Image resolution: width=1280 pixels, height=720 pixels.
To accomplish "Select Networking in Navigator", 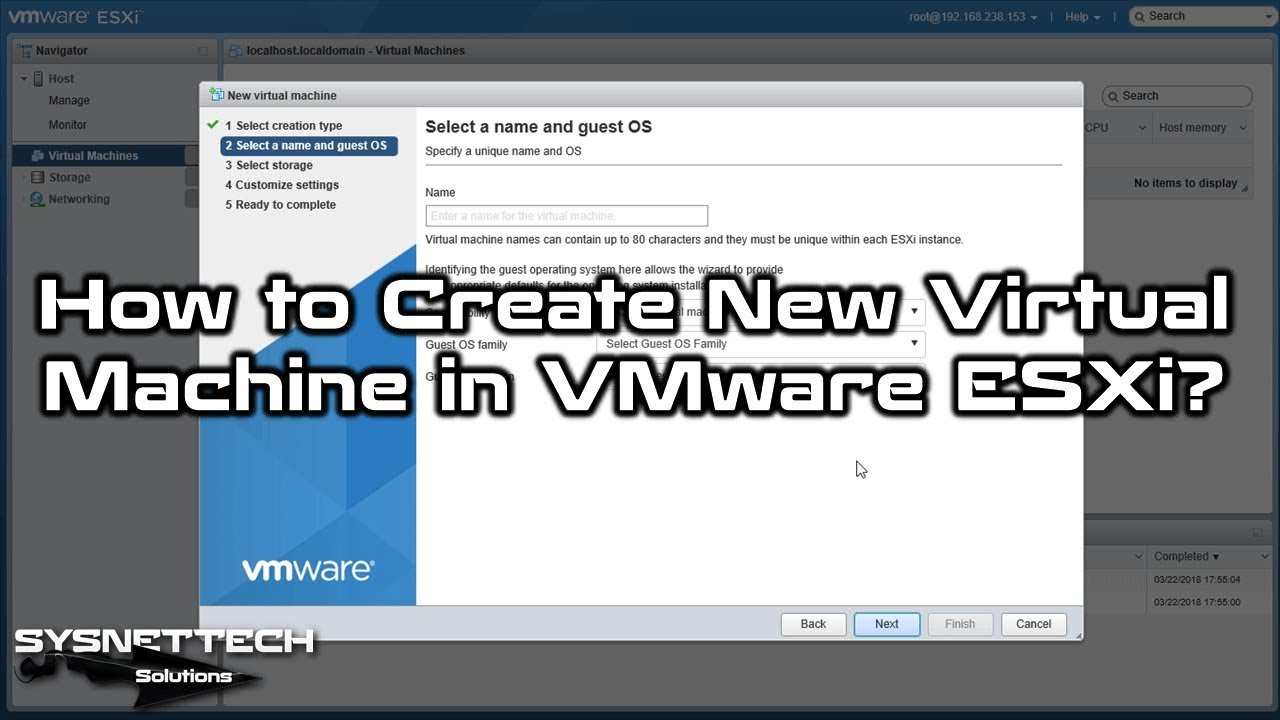I will pos(79,199).
